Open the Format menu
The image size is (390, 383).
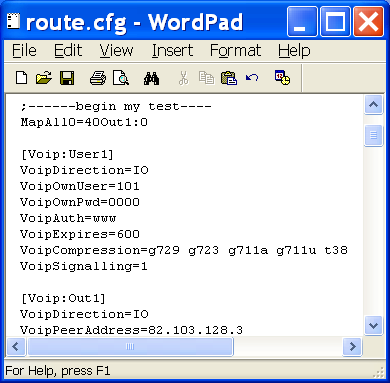tap(235, 51)
